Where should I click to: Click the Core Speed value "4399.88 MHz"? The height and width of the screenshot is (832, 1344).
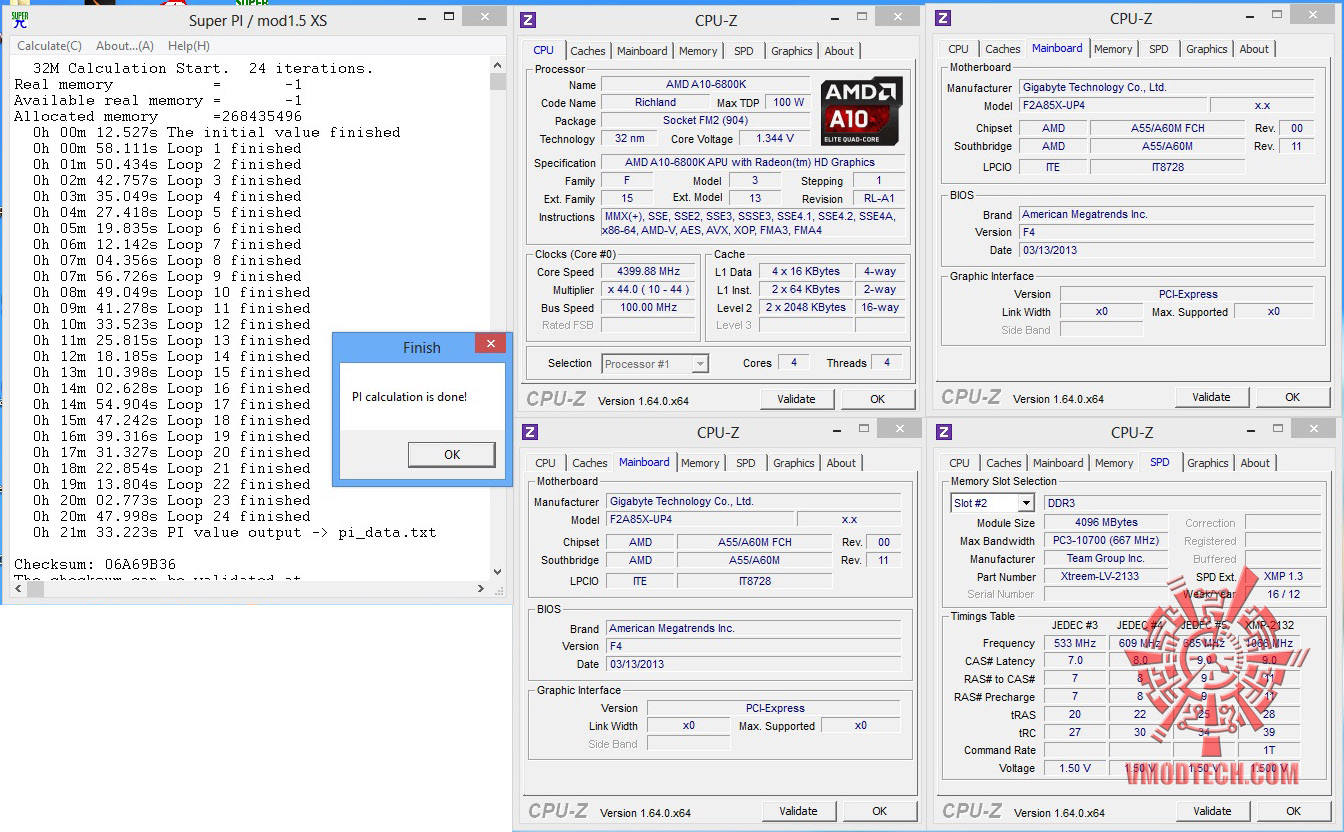click(x=648, y=272)
